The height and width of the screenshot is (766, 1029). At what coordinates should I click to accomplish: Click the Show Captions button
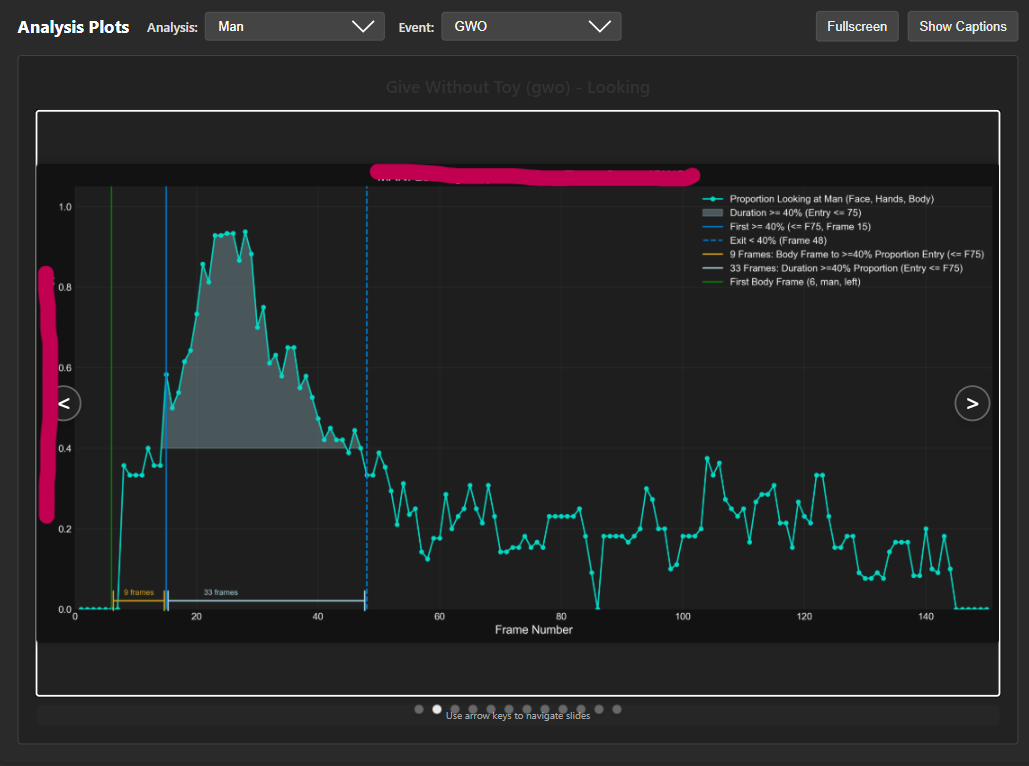pyautogui.click(x=962, y=27)
